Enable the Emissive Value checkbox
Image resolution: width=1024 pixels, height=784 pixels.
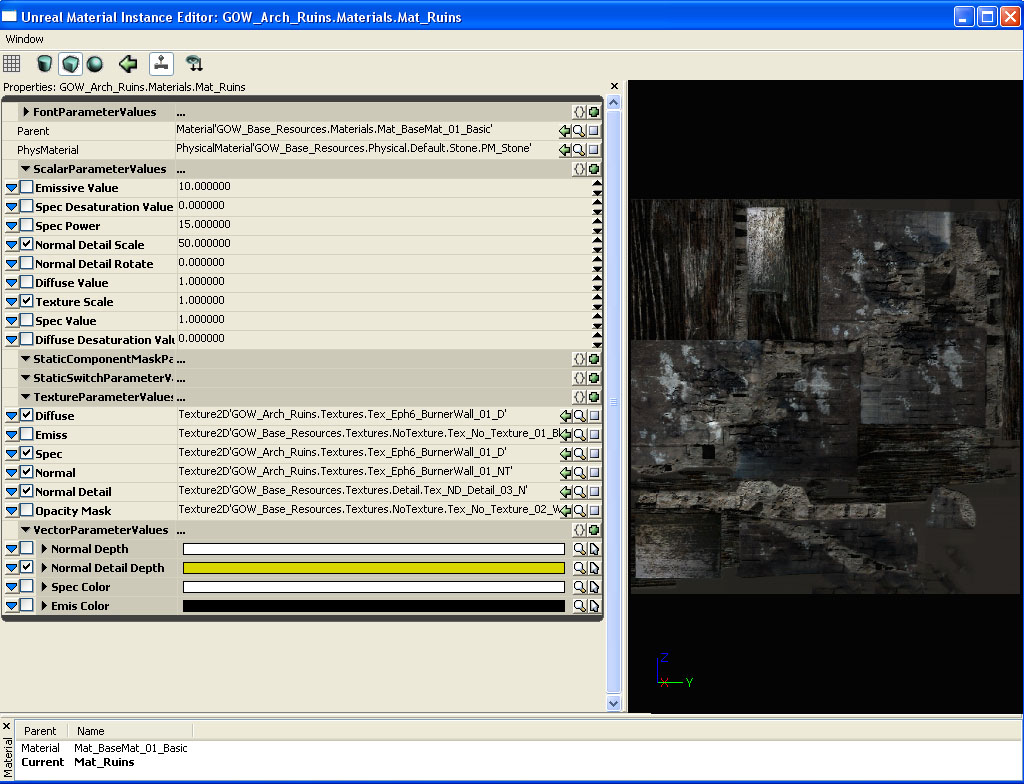26,188
